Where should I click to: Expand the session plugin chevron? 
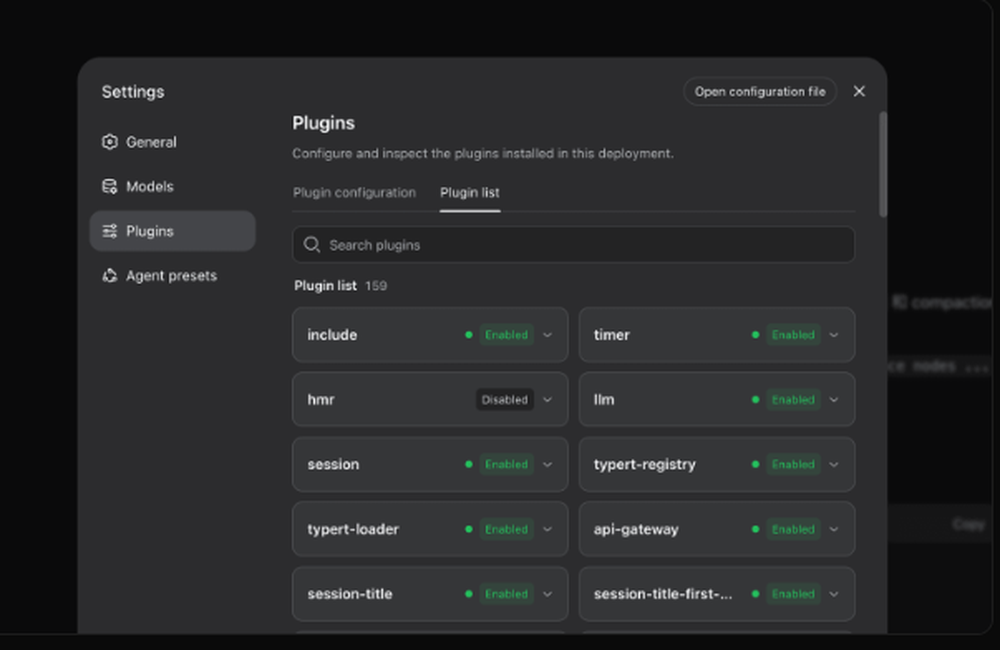pyautogui.click(x=547, y=464)
